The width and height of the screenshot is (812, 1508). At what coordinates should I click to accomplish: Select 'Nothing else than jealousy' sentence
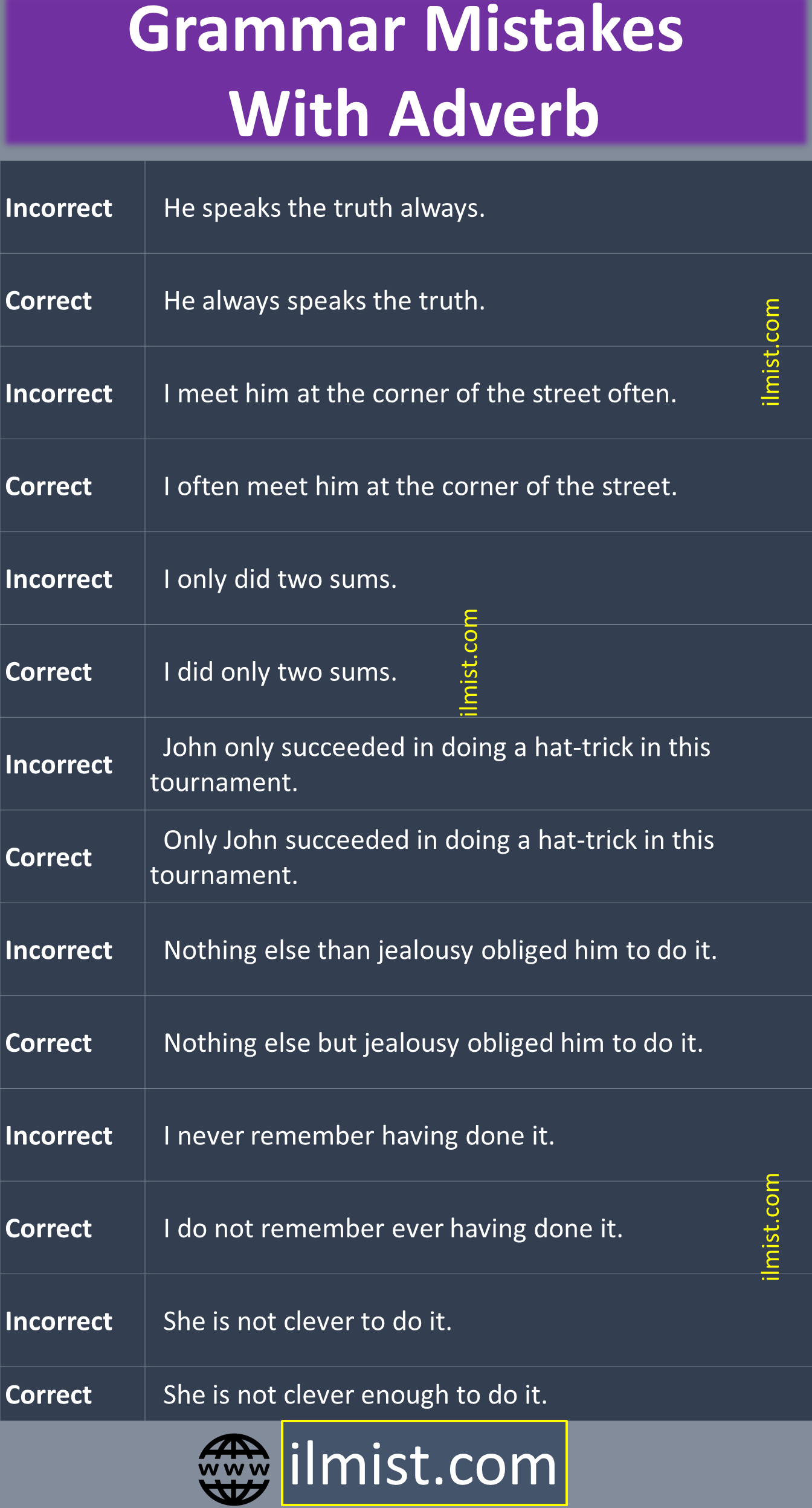440,950
